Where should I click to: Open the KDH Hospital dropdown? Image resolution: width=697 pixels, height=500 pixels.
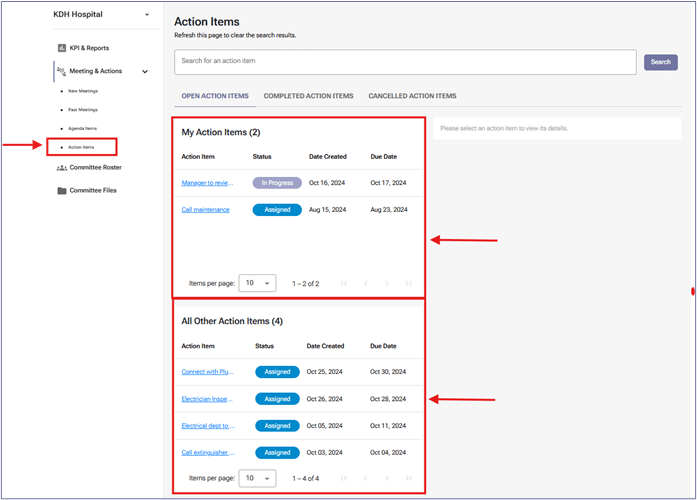(147, 15)
